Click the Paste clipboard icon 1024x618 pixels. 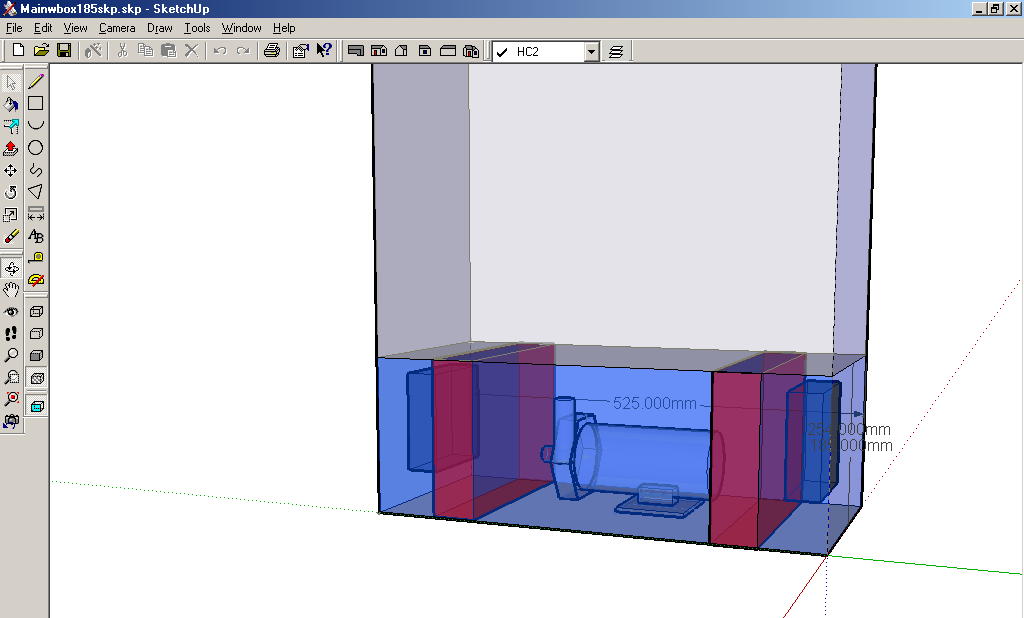(168, 50)
